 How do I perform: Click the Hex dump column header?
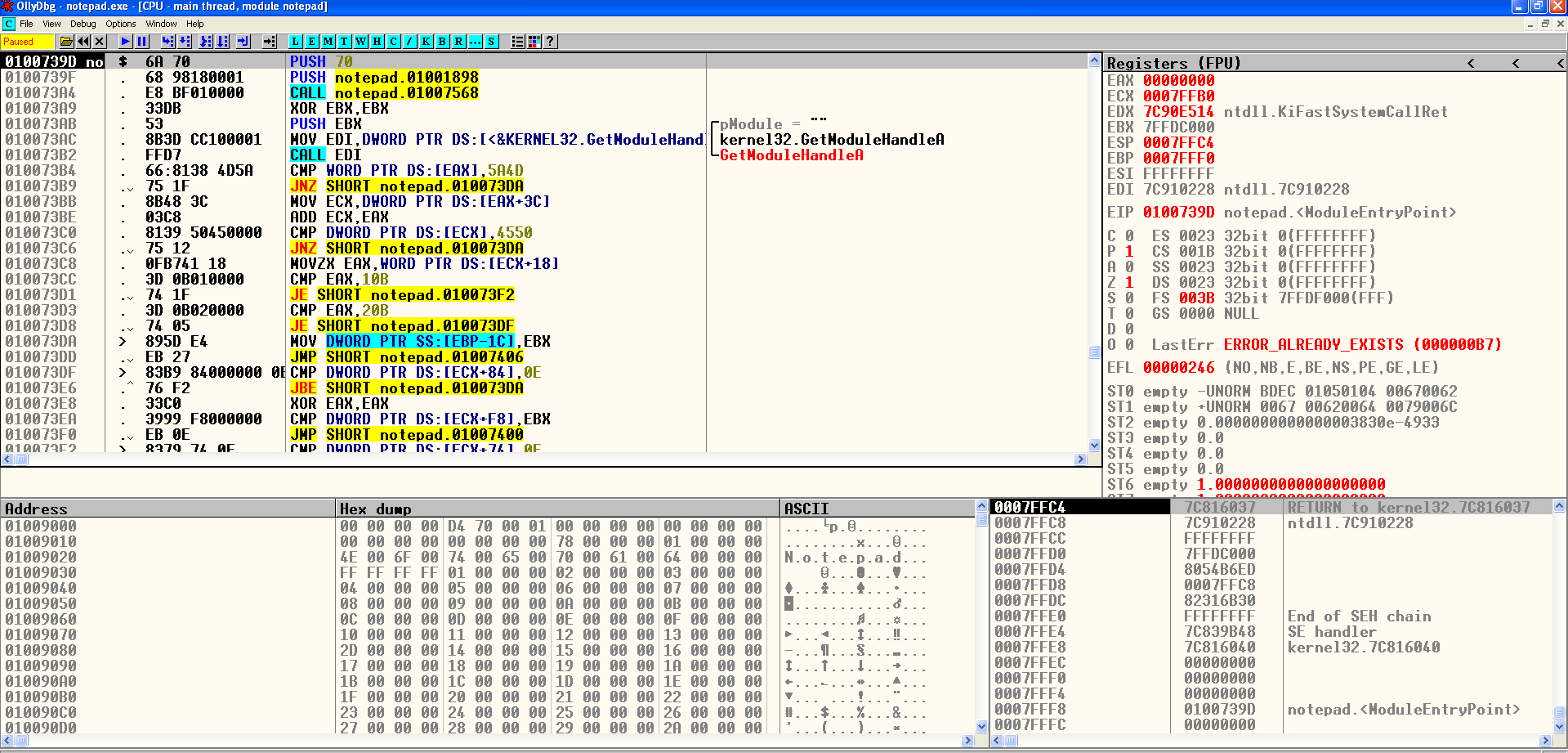click(557, 509)
